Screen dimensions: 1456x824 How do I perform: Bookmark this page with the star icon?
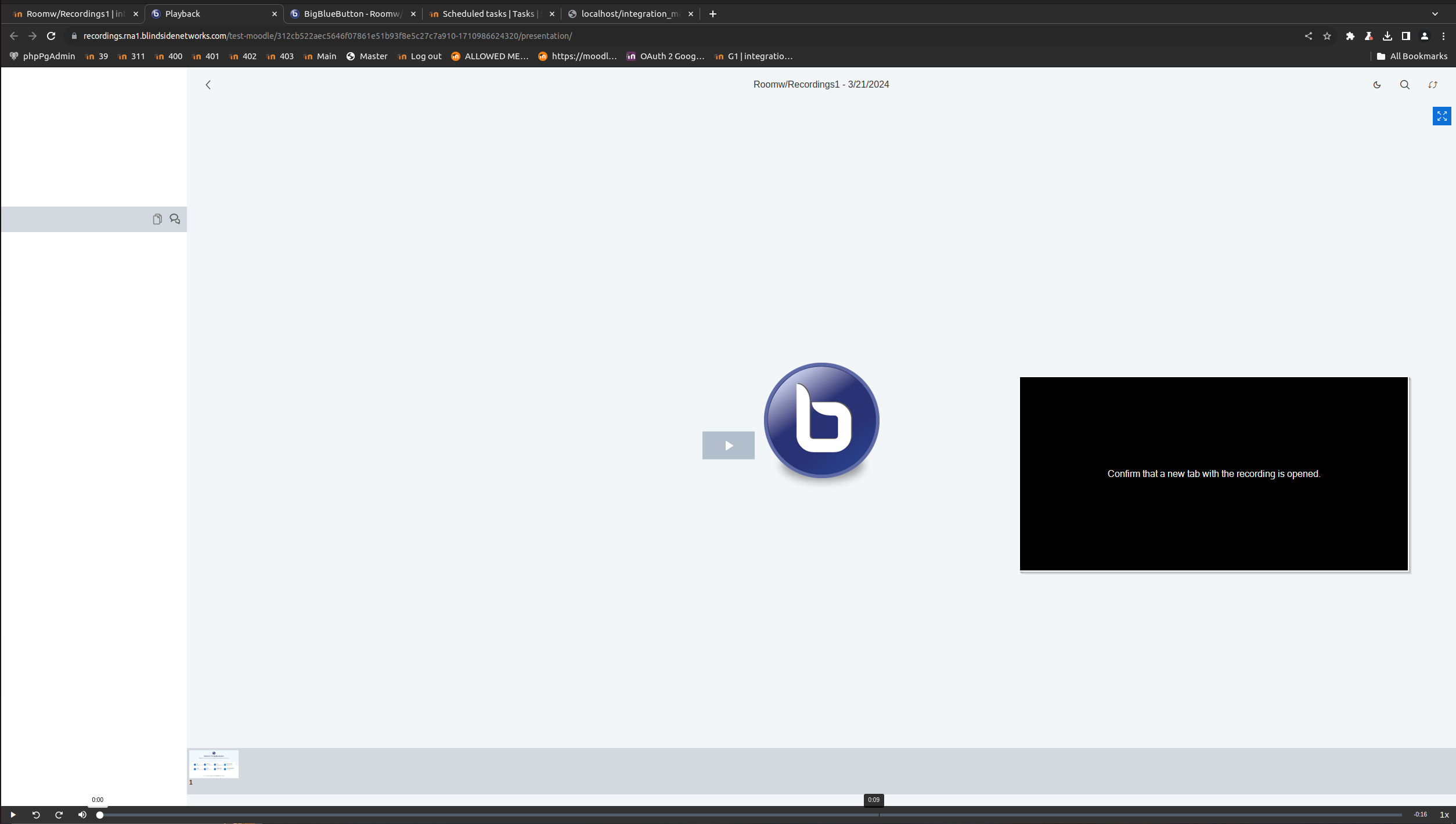(x=1327, y=36)
